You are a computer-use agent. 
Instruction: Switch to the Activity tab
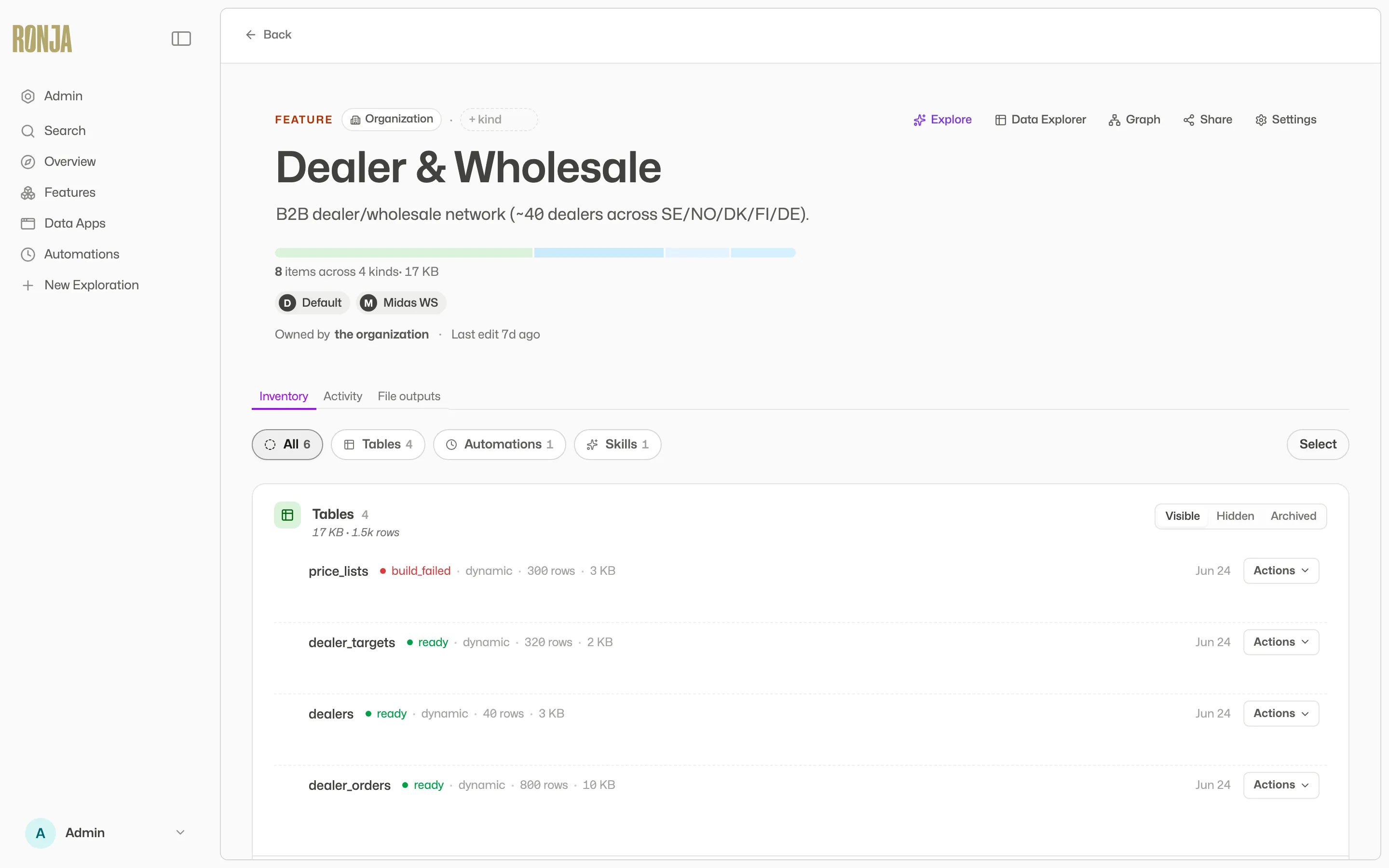point(342,396)
